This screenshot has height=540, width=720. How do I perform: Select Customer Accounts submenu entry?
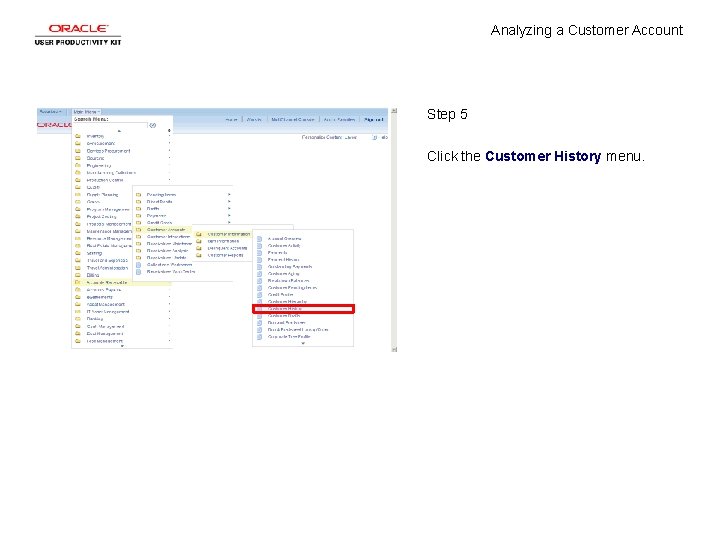pyautogui.click(x=166, y=230)
